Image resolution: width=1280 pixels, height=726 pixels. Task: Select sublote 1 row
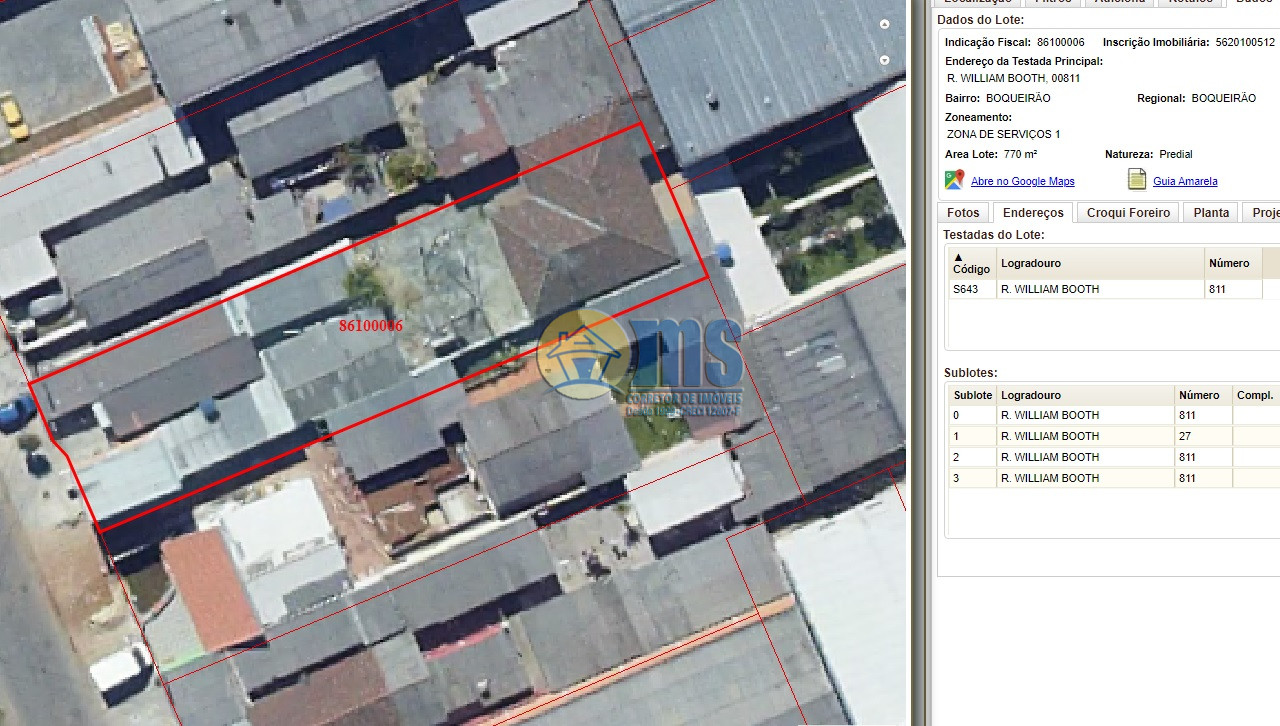(1114, 436)
